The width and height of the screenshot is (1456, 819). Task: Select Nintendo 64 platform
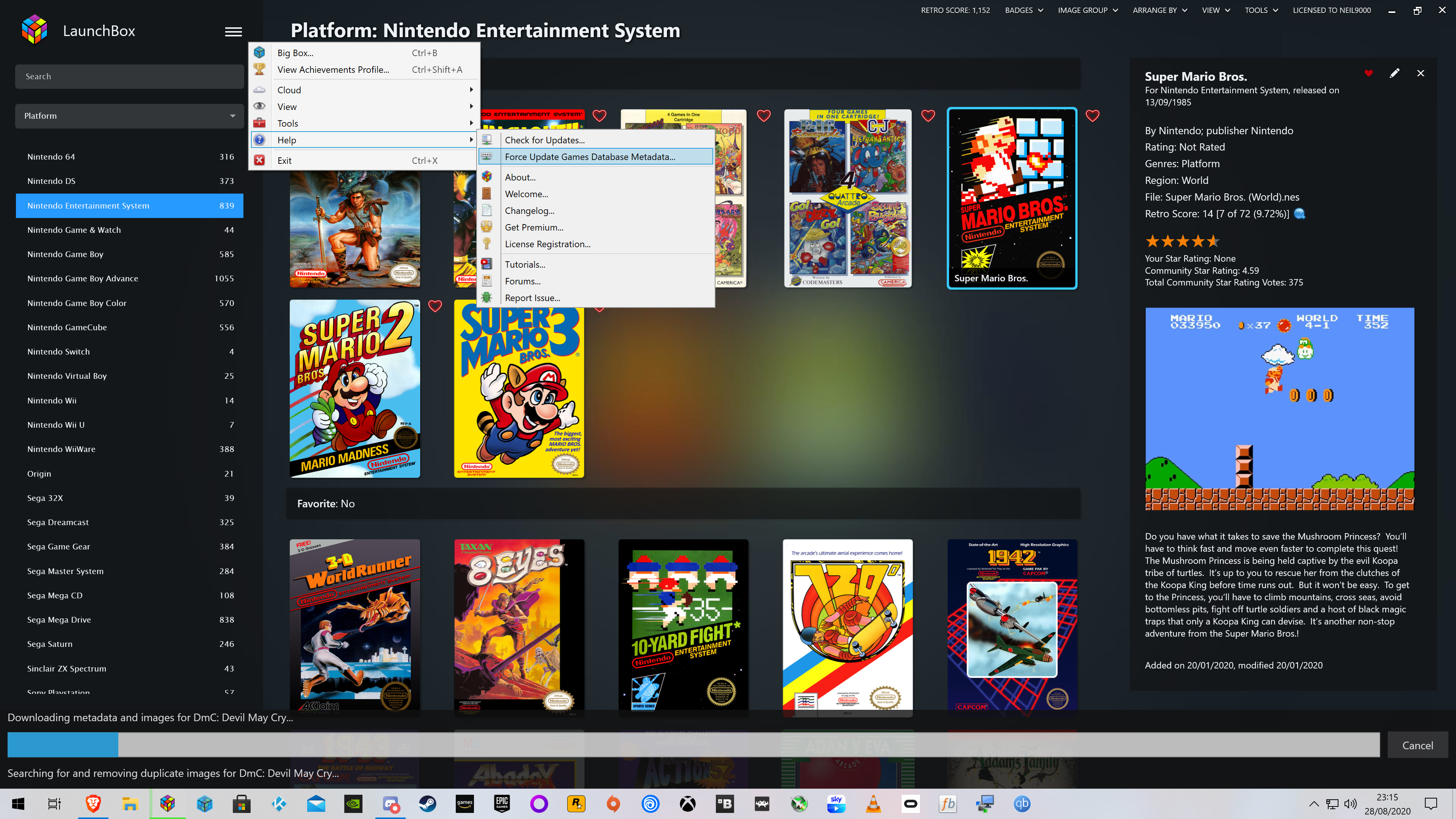pos(129,157)
